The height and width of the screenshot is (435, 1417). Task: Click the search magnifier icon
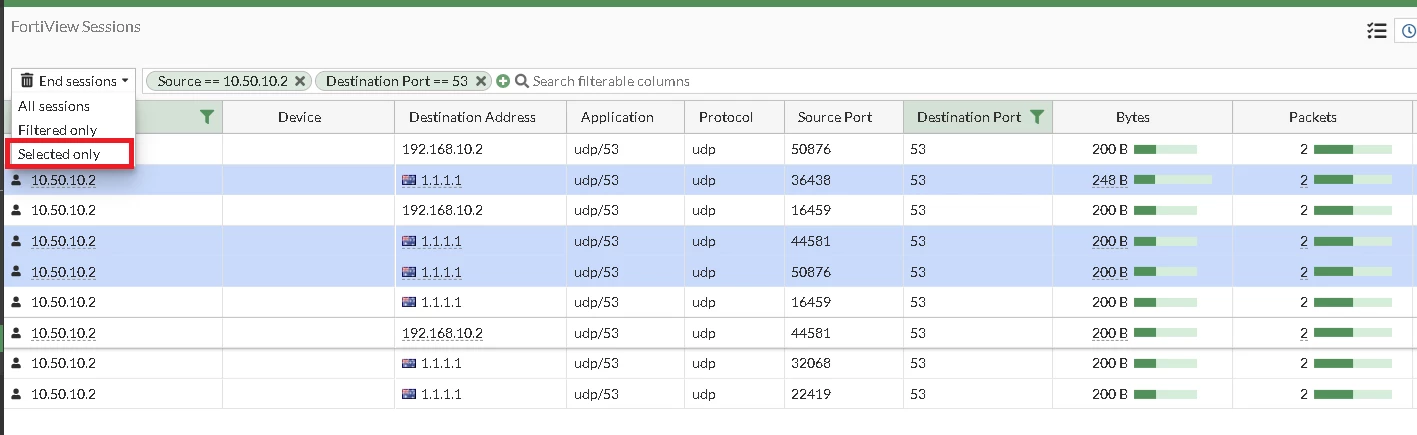pos(521,81)
